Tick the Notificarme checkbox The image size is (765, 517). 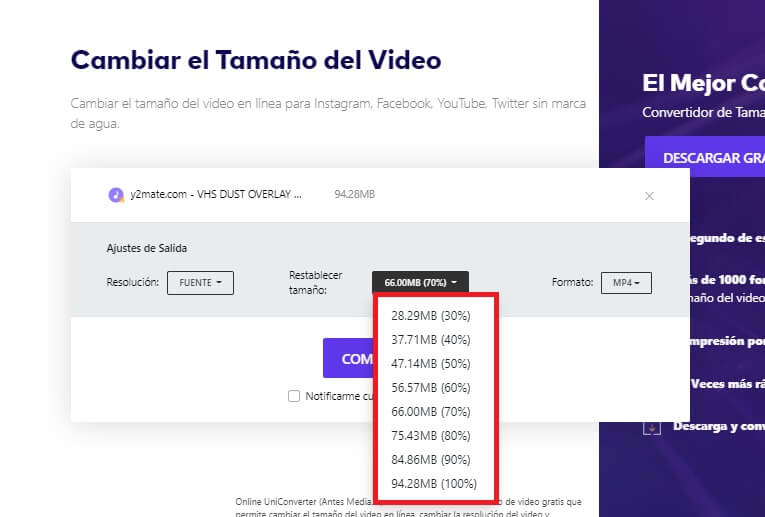tap(294, 396)
